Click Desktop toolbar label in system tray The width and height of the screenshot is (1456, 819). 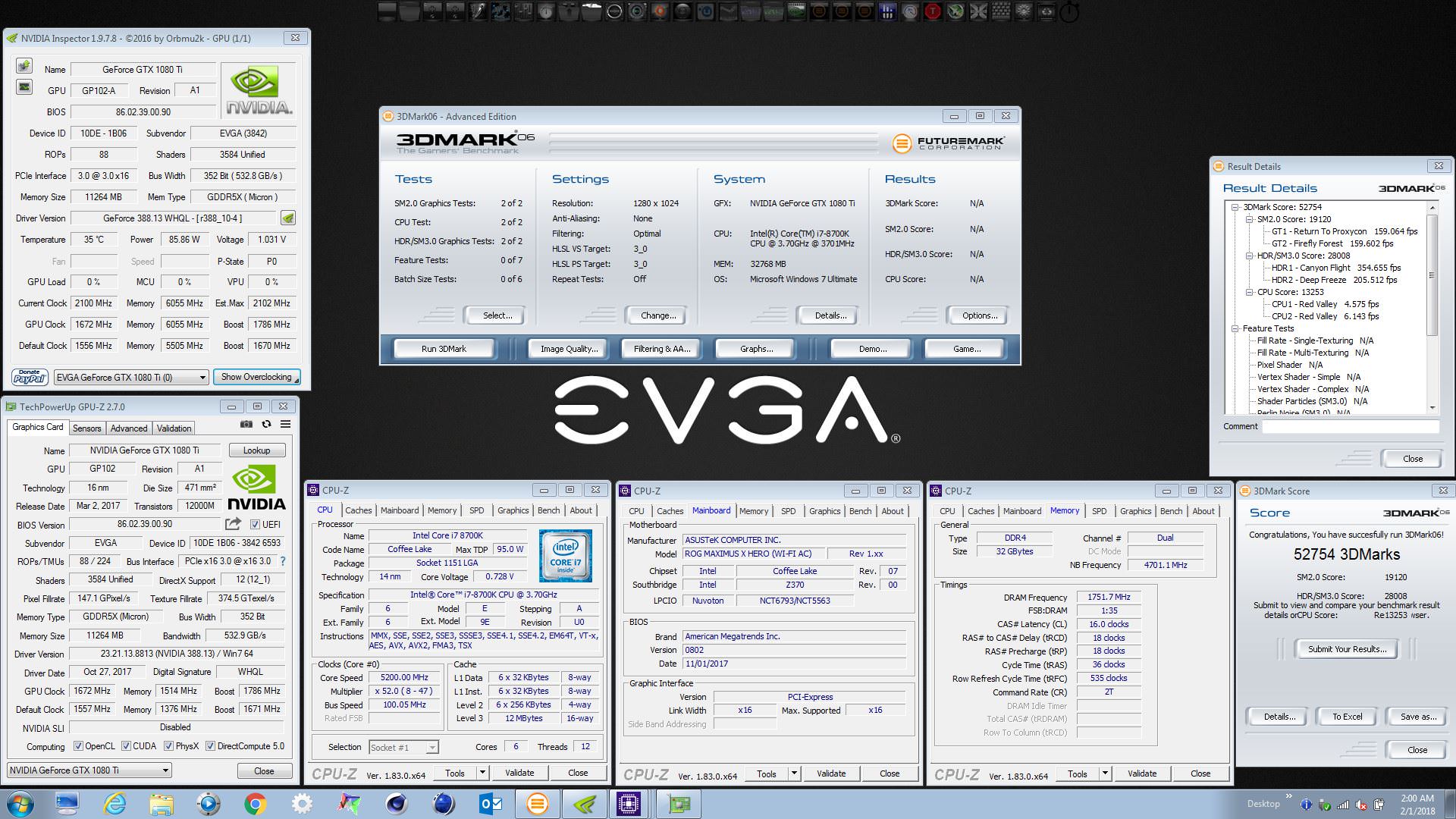click(x=1263, y=804)
